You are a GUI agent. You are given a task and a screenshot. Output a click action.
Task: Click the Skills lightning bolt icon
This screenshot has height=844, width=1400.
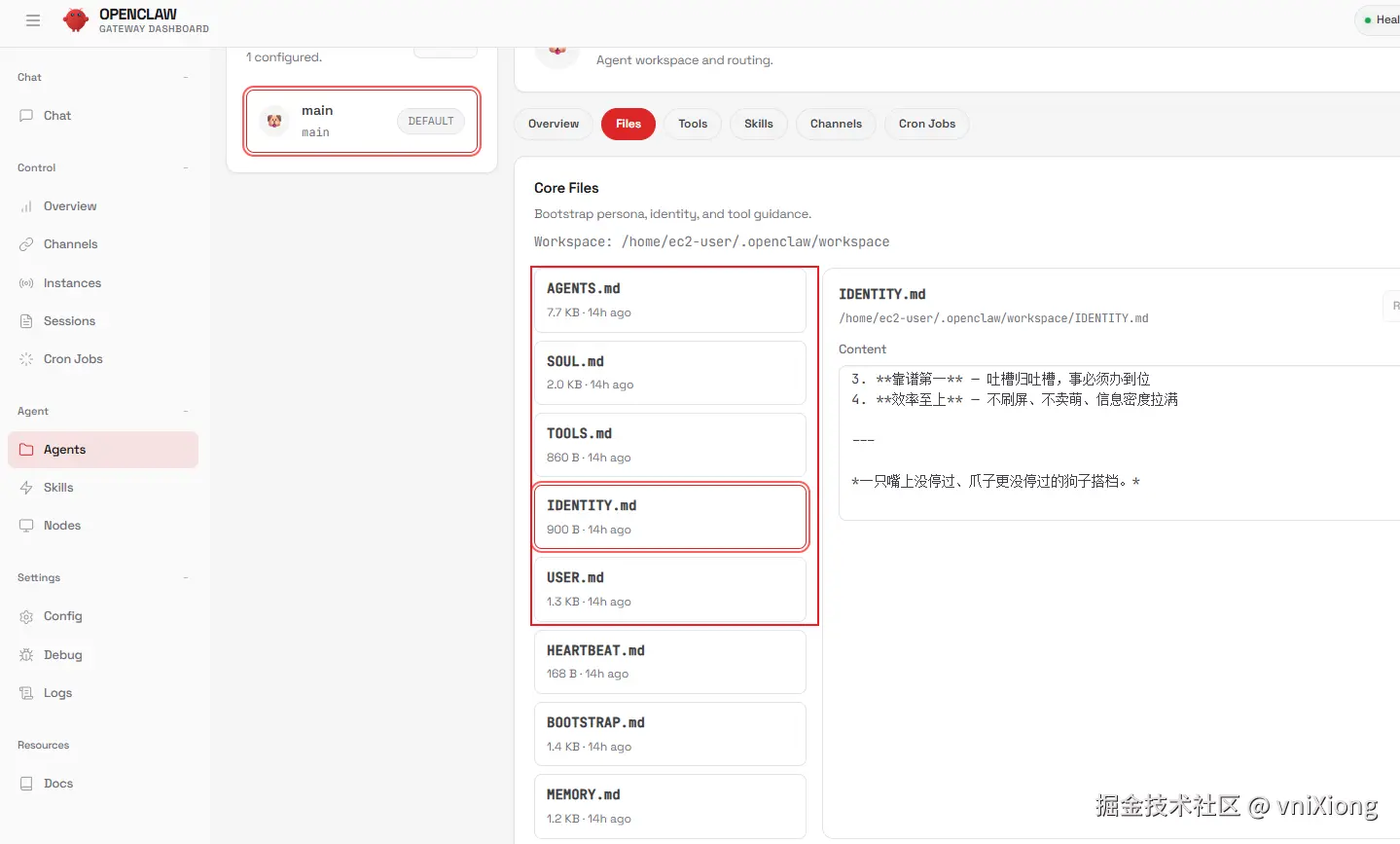pos(26,488)
